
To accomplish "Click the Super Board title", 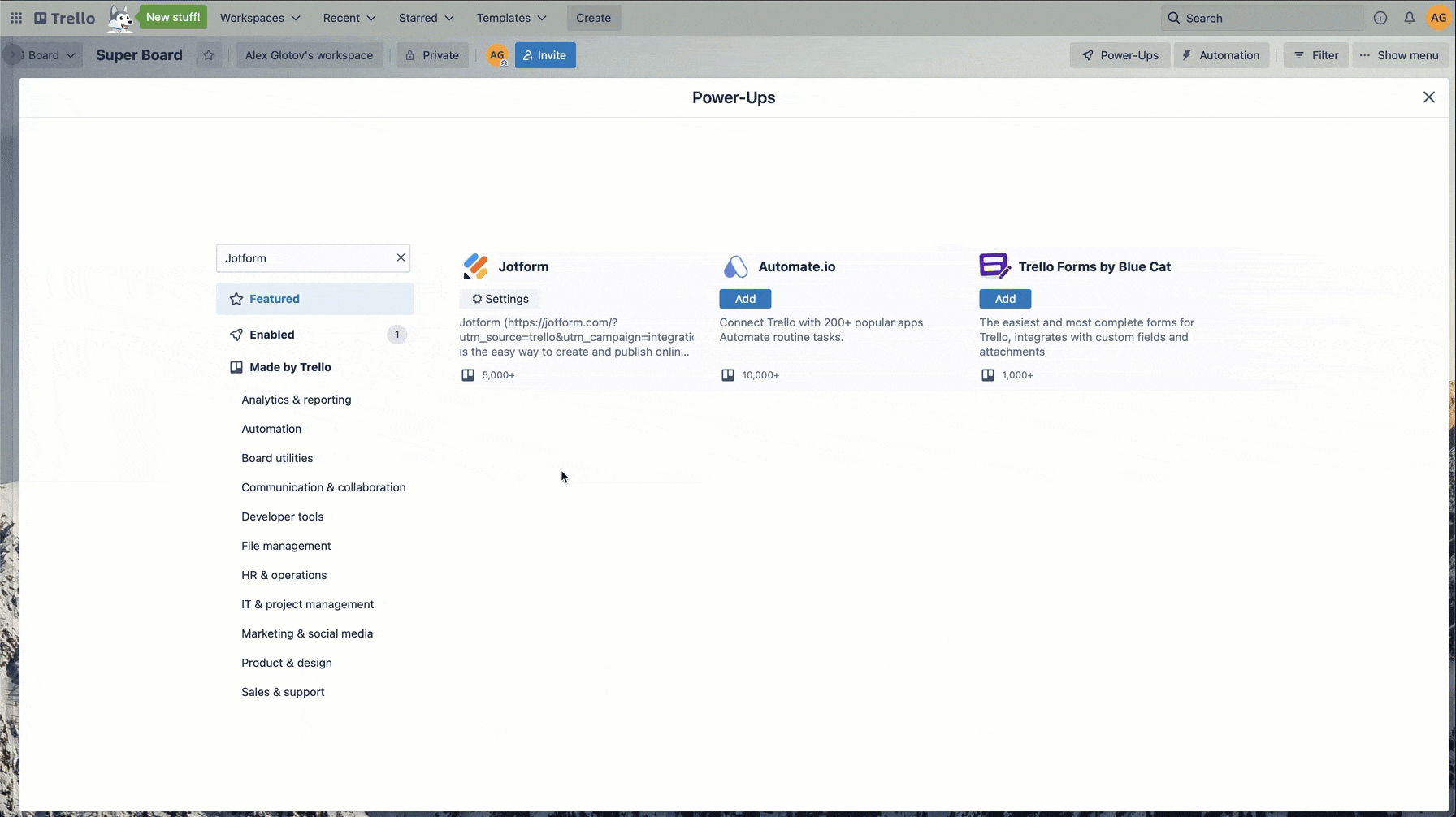I will pos(139,55).
